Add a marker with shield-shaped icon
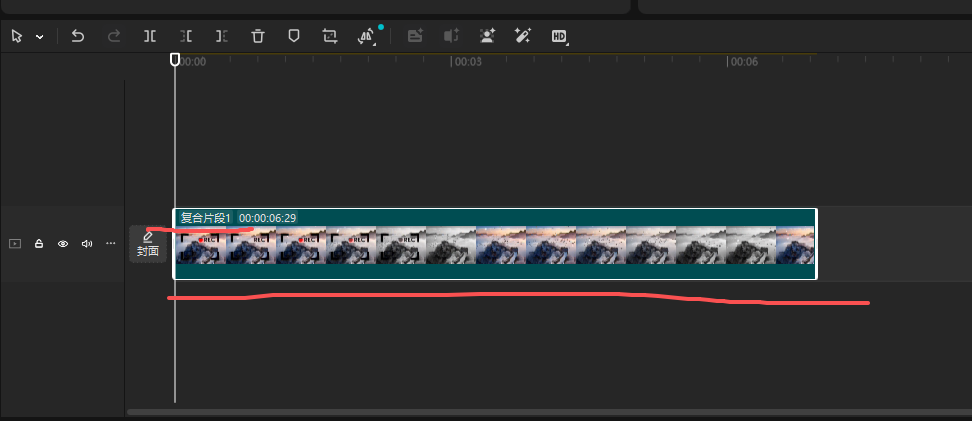The height and width of the screenshot is (421, 972). (x=294, y=36)
